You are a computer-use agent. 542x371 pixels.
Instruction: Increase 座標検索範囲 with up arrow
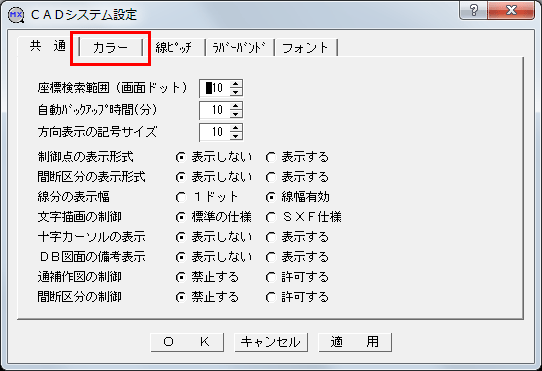236,84
